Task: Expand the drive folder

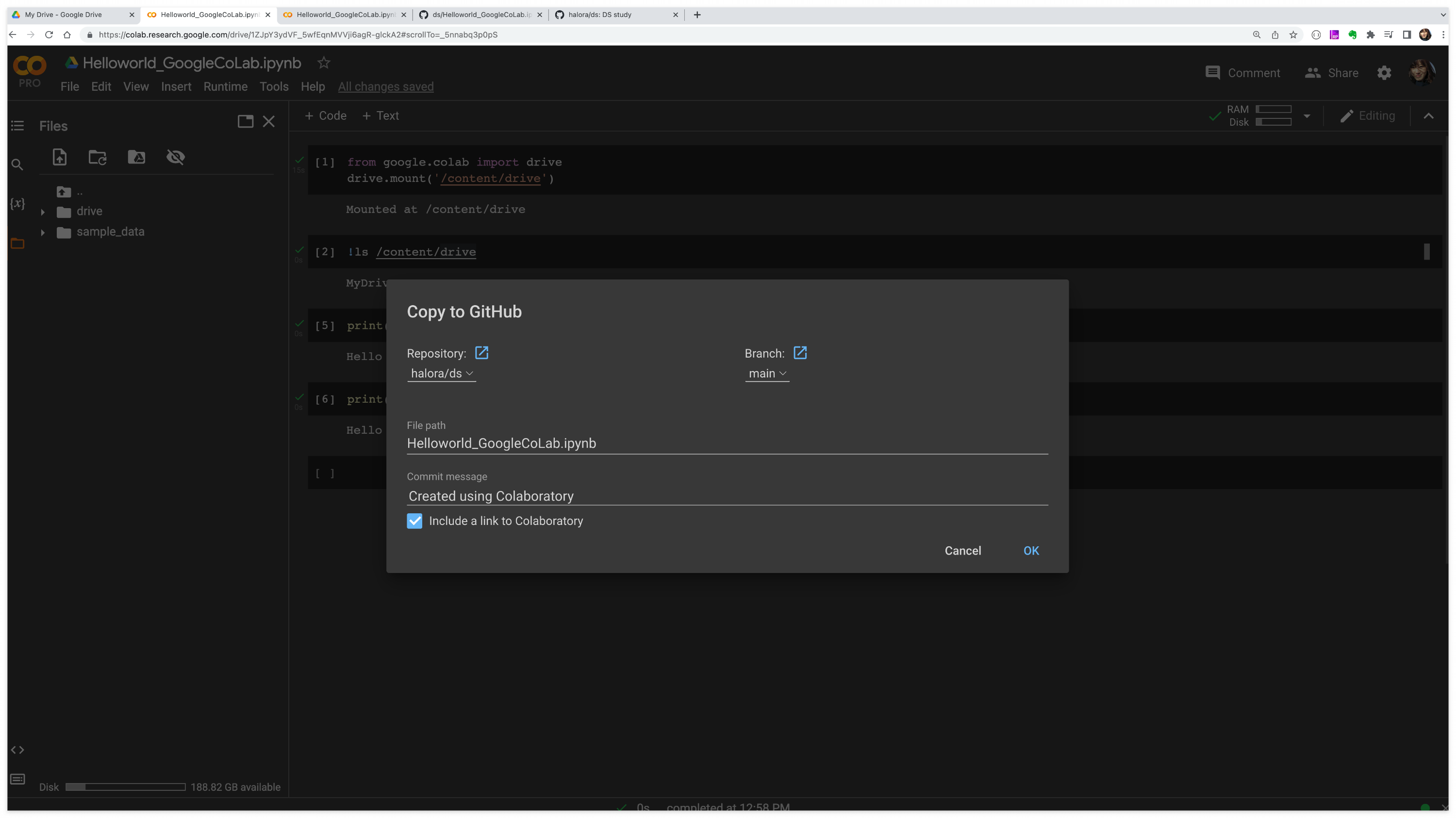Action: pos(43,213)
